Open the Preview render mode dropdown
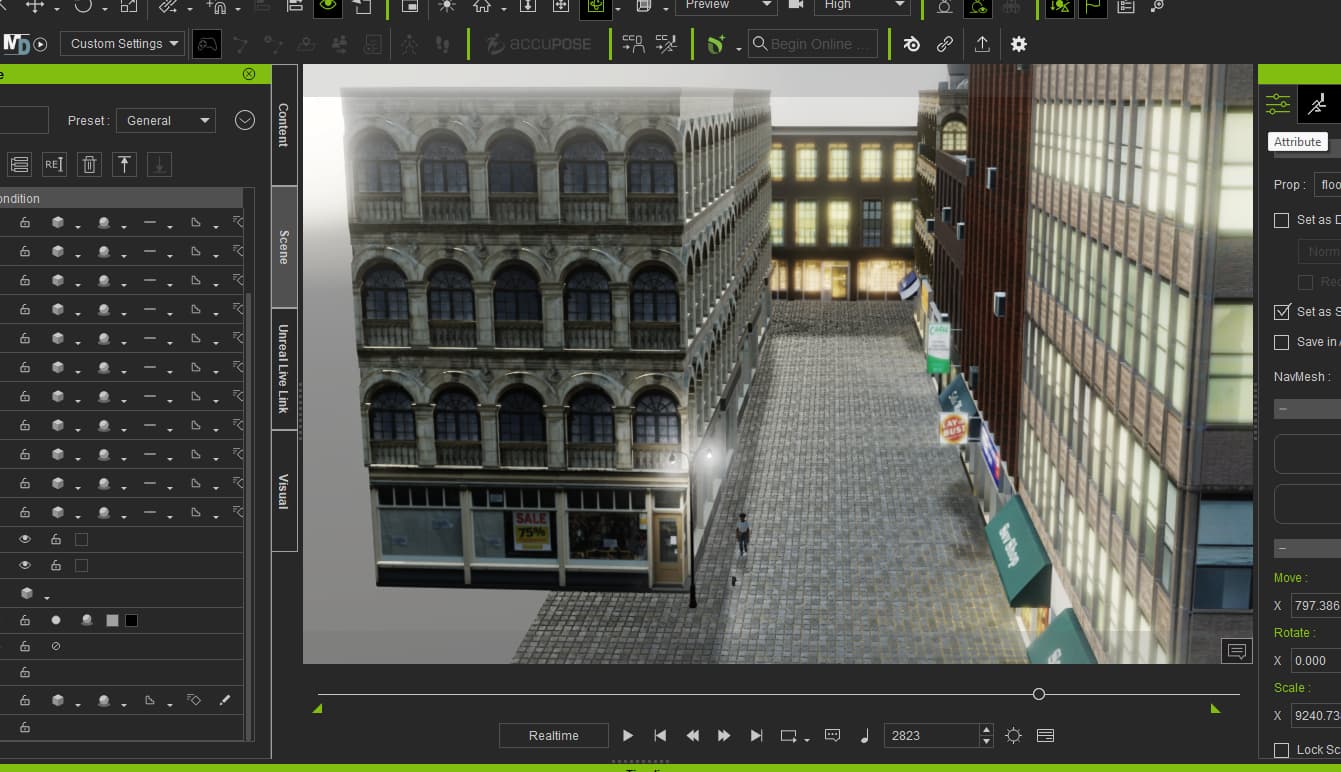Viewport: 1341px width, 772px height. tap(726, 5)
